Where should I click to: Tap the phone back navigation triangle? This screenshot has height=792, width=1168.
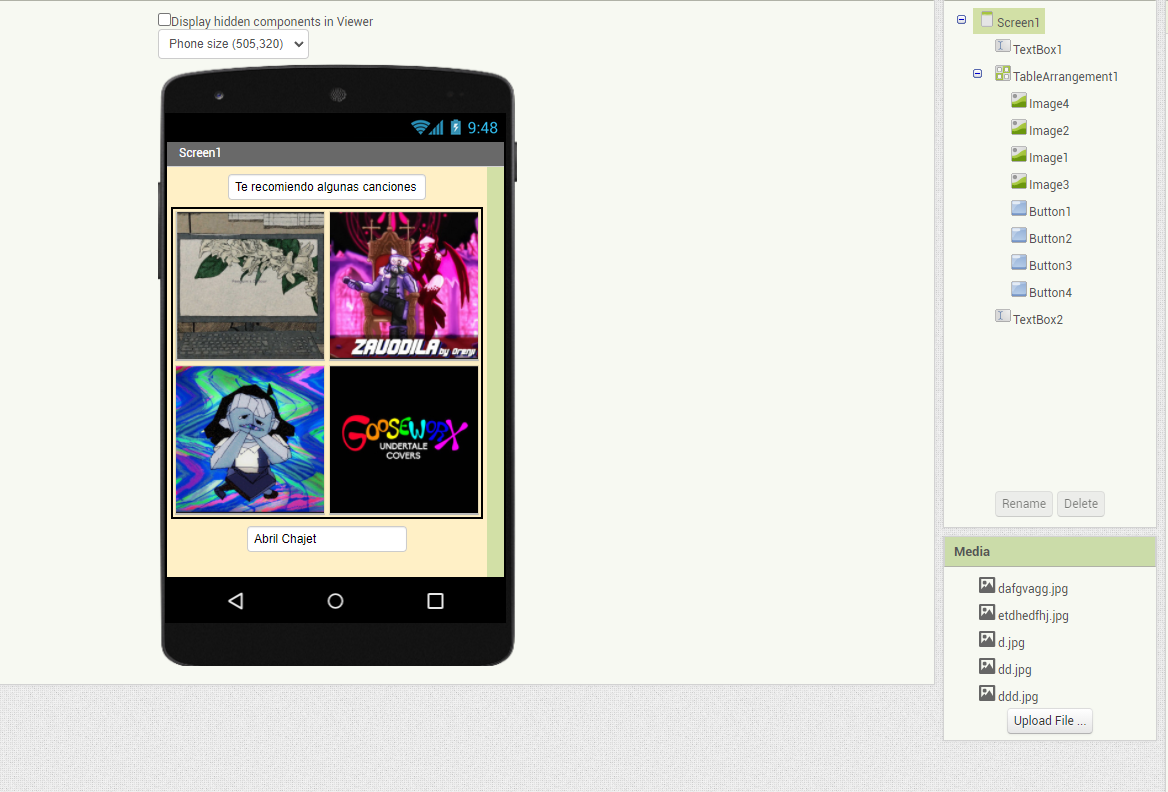pyautogui.click(x=235, y=601)
